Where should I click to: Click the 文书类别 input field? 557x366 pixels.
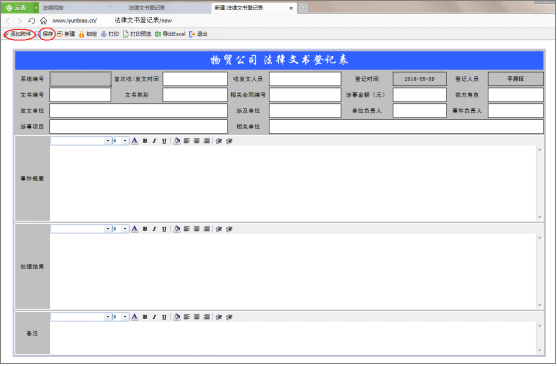pos(195,95)
